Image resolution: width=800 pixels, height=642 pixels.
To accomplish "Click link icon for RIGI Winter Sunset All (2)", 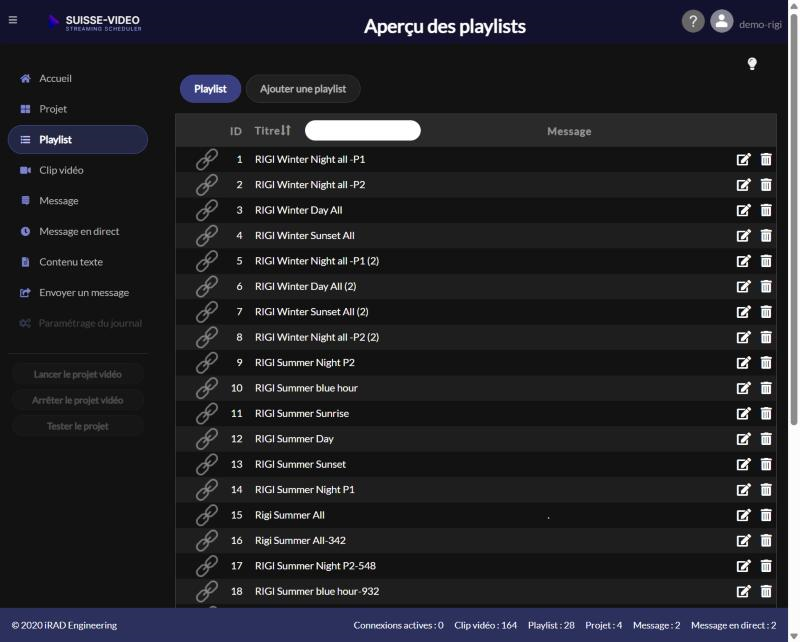I will 207,312.
